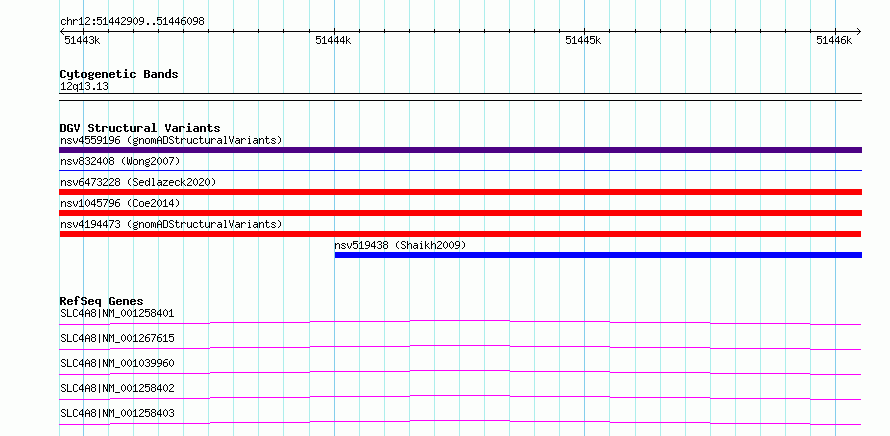
Task: Select the 51445k ruler label
Action: (583, 40)
